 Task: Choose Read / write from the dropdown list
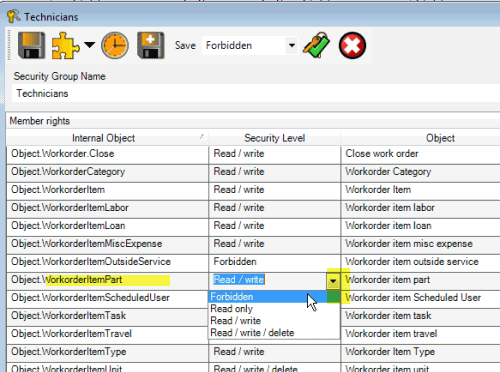tap(274, 321)
